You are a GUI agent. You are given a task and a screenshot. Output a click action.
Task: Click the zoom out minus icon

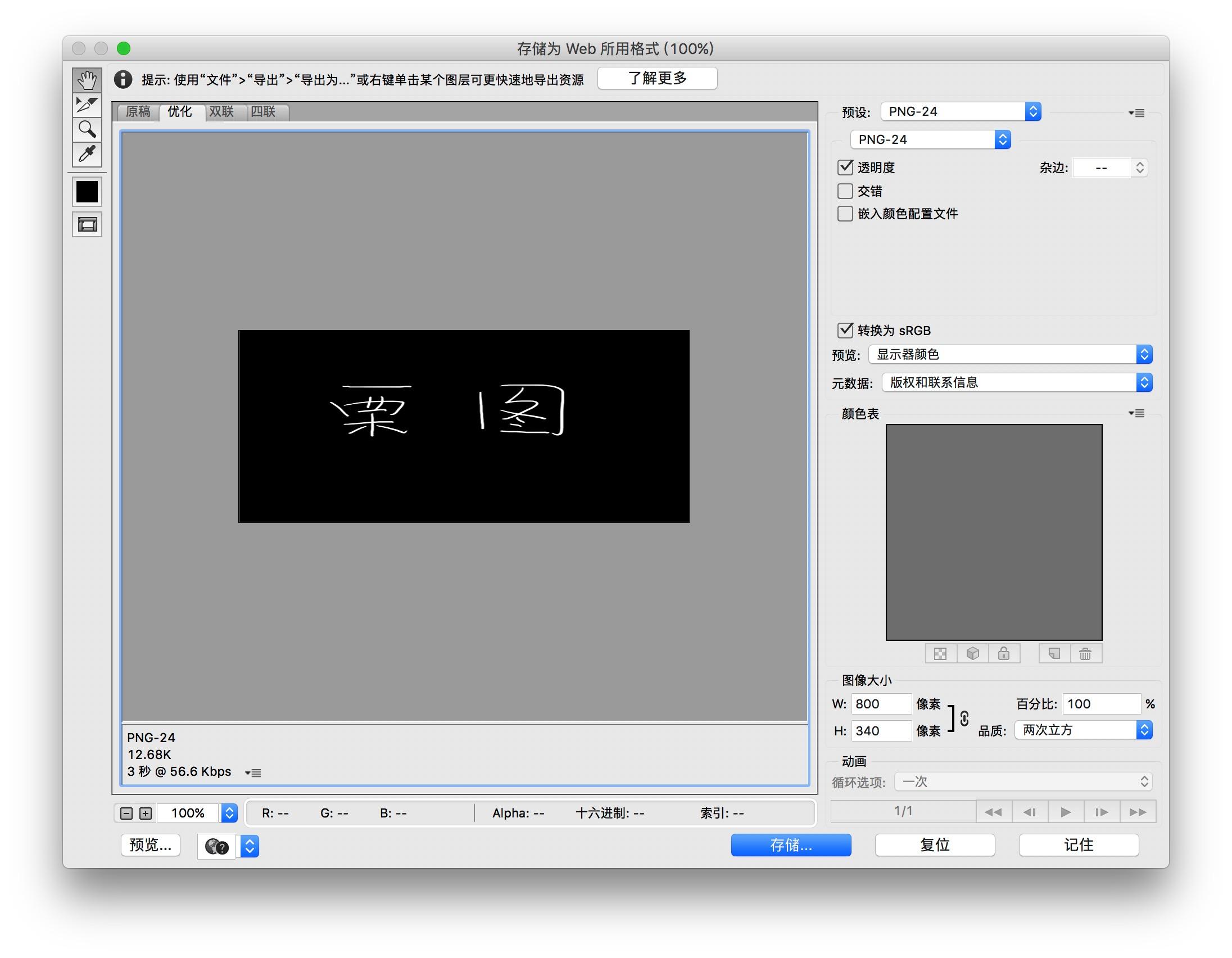(126, 813)
